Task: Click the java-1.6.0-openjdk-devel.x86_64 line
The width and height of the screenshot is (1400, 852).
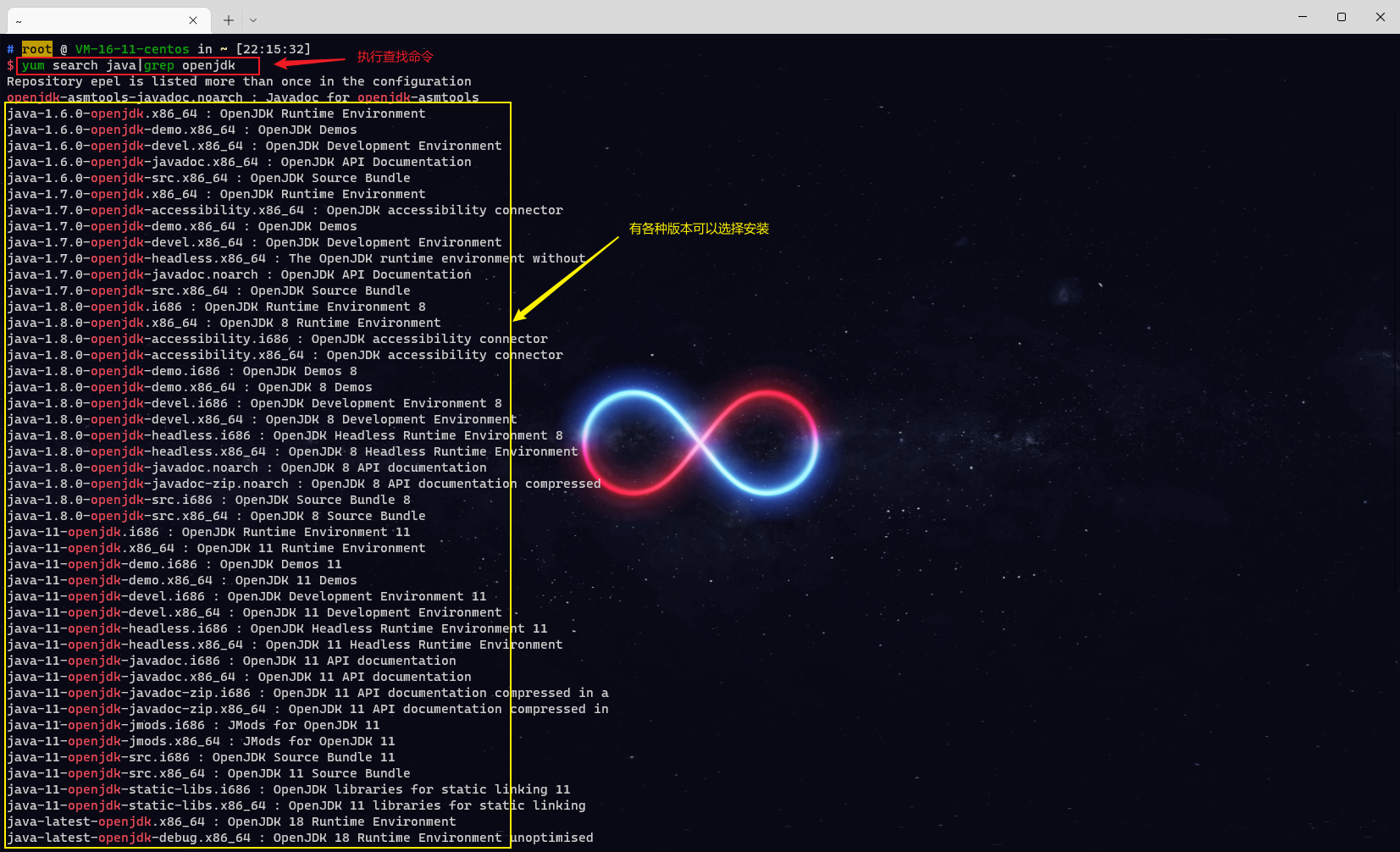Action: (x=254, y=146)
